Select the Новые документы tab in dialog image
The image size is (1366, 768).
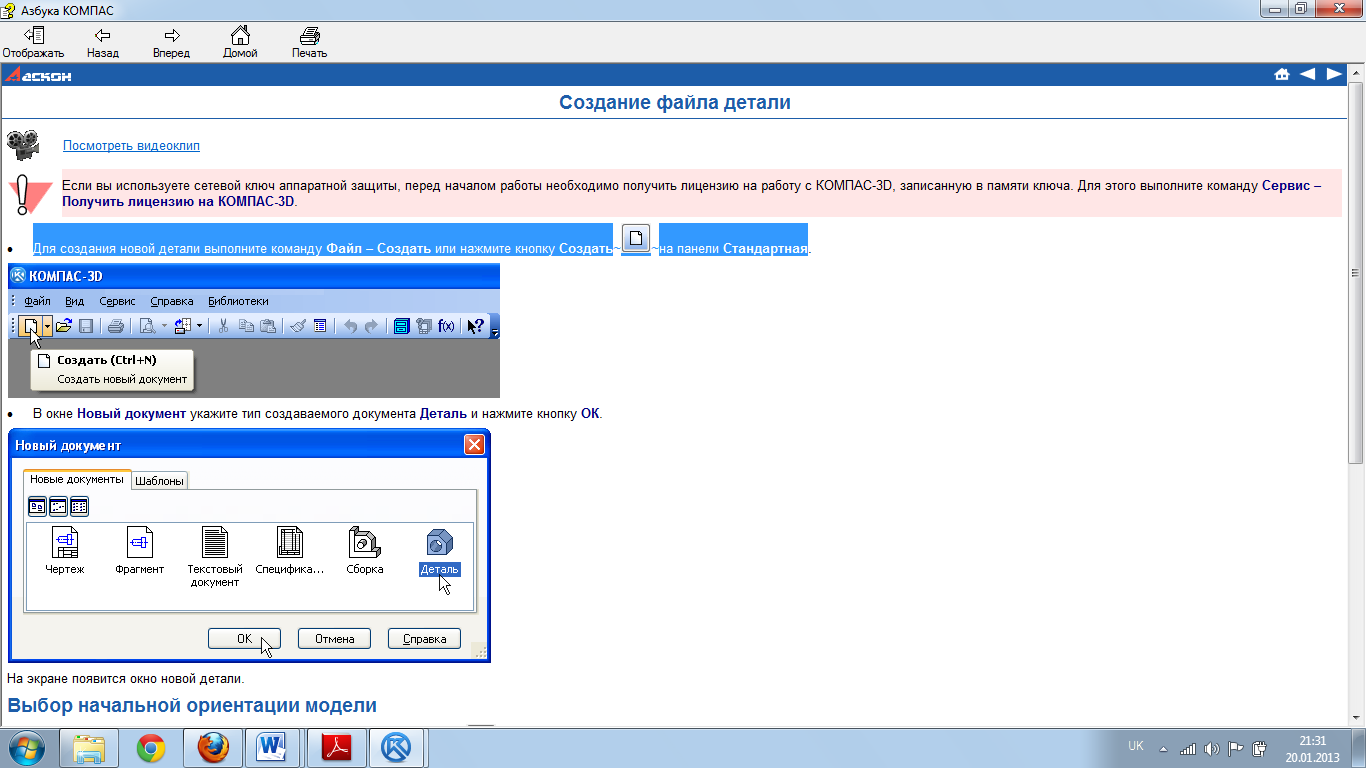coord(77,480)
